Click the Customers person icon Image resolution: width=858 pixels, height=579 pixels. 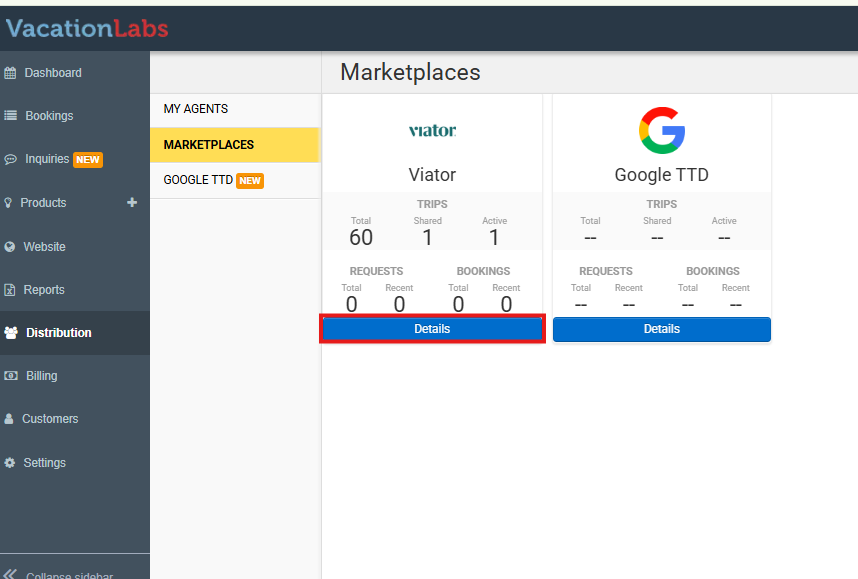point(9,419)
